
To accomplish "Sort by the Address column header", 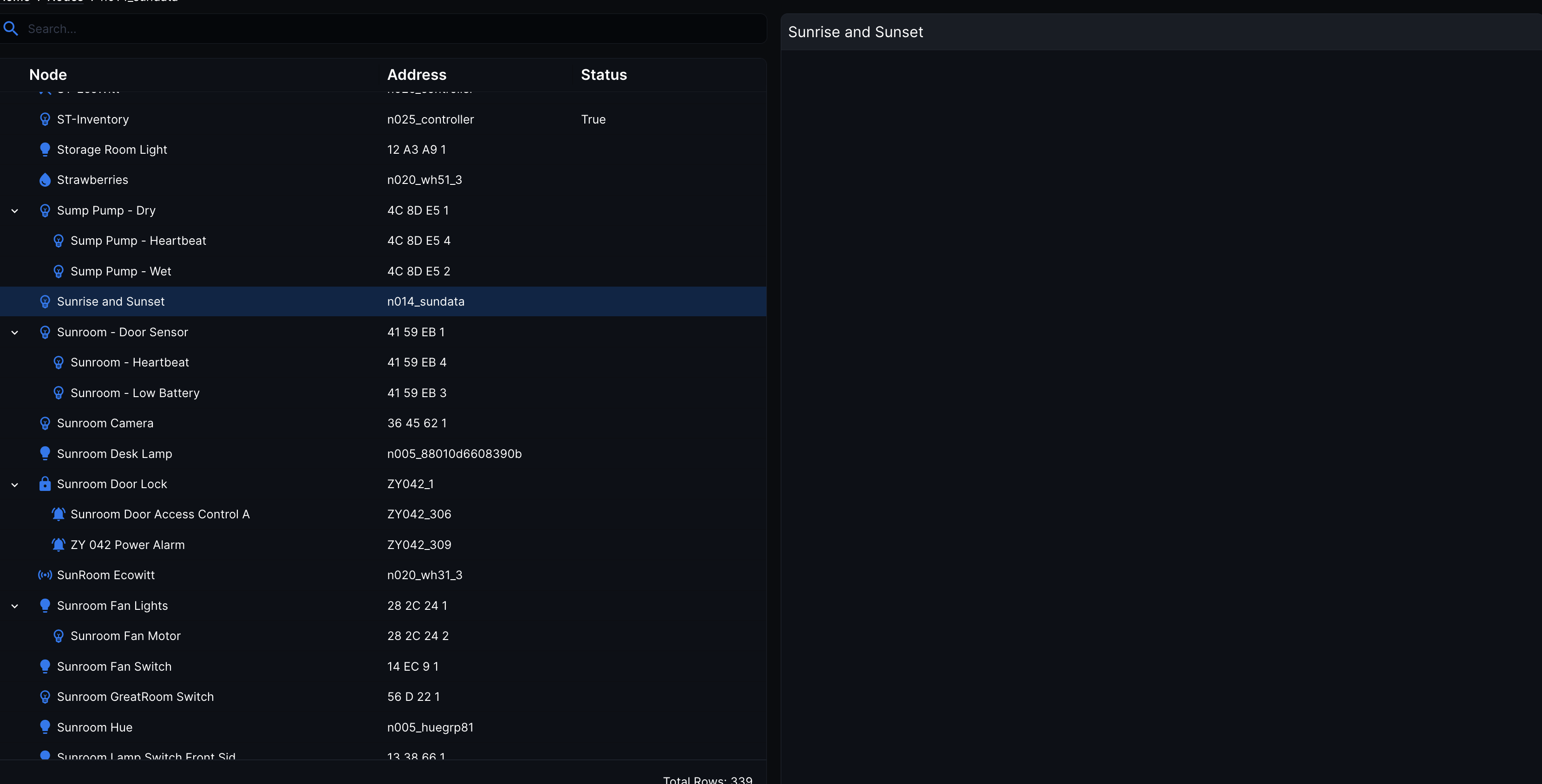I will pos(417,75).
